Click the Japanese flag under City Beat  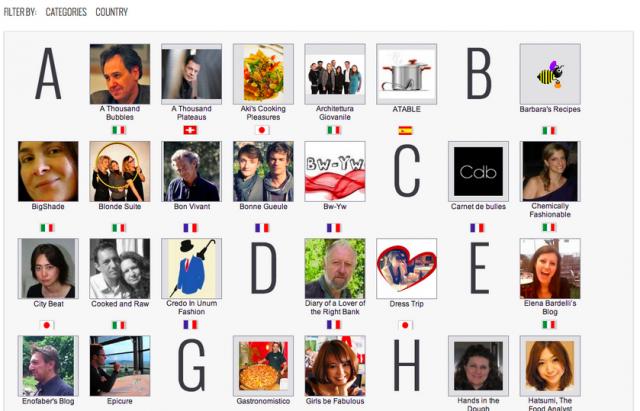47,325
